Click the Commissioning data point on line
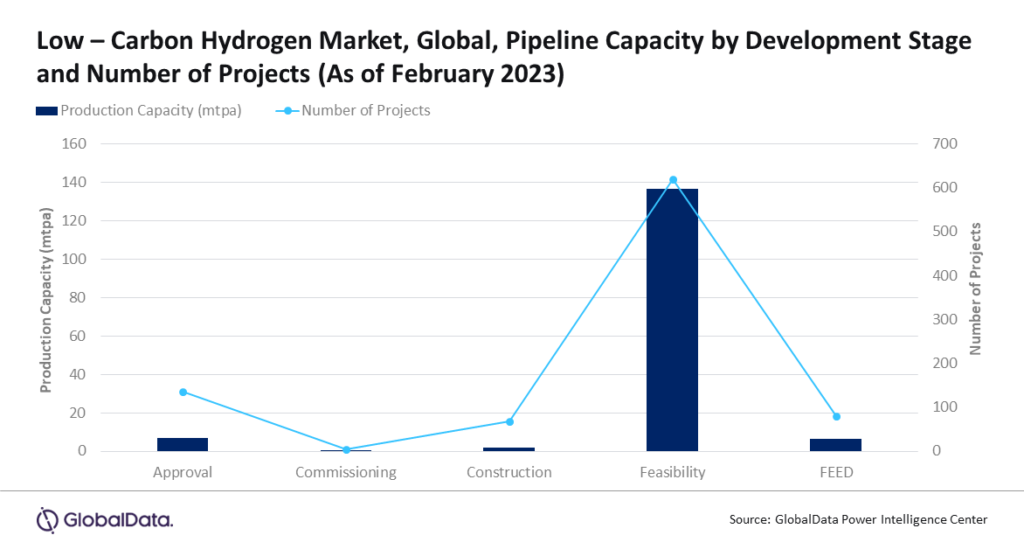This screenshot has width=1024, height=549. click(x=346, y=450)
